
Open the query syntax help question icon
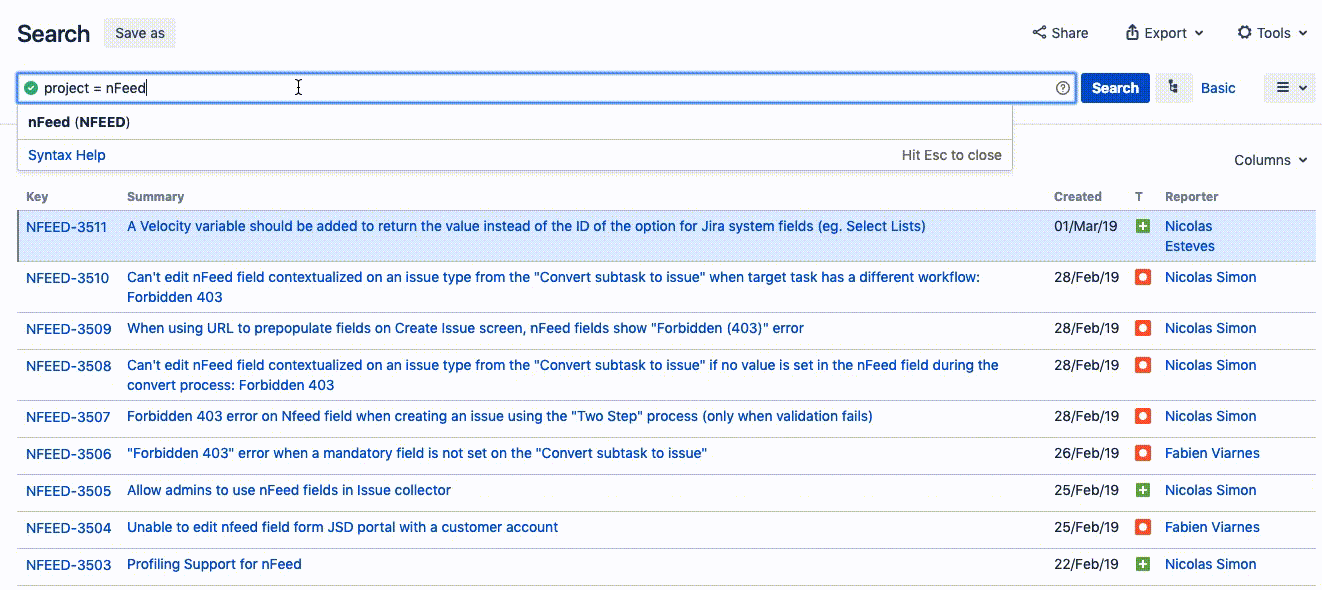click(x=1062, y=88)
